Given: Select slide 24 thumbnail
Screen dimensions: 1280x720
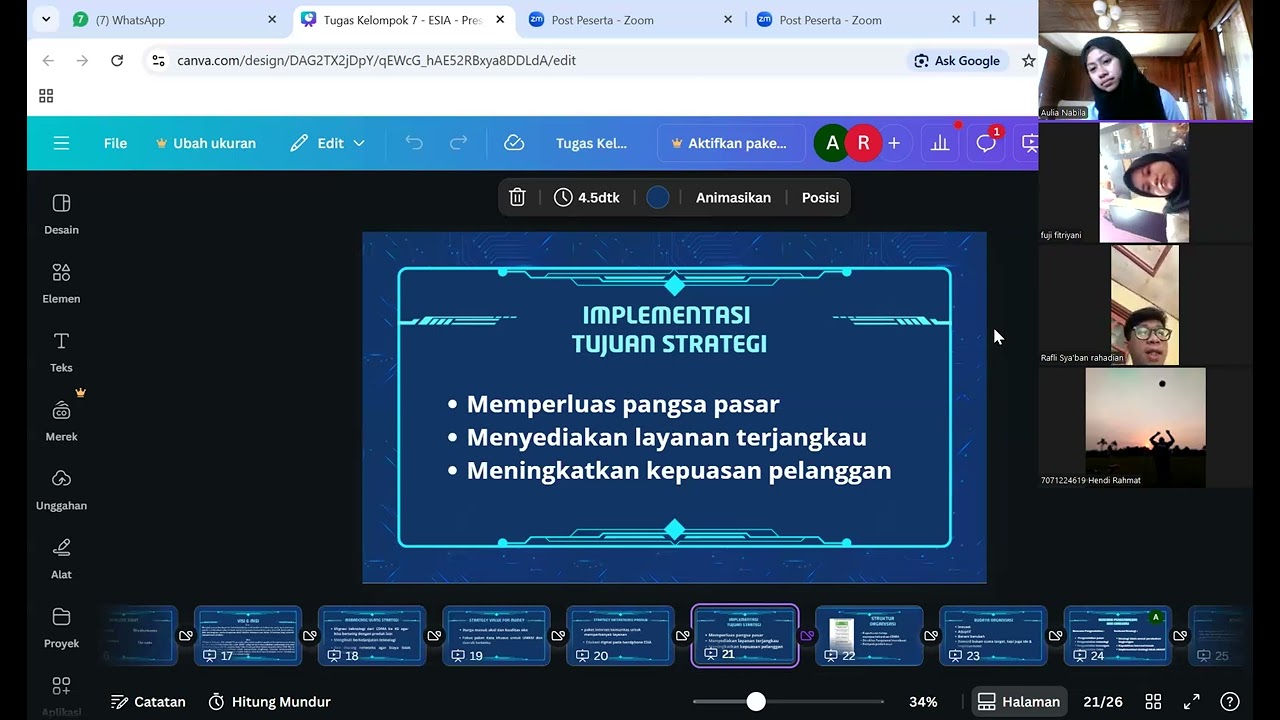Looking at the screenshot, I should point(1117,635).
